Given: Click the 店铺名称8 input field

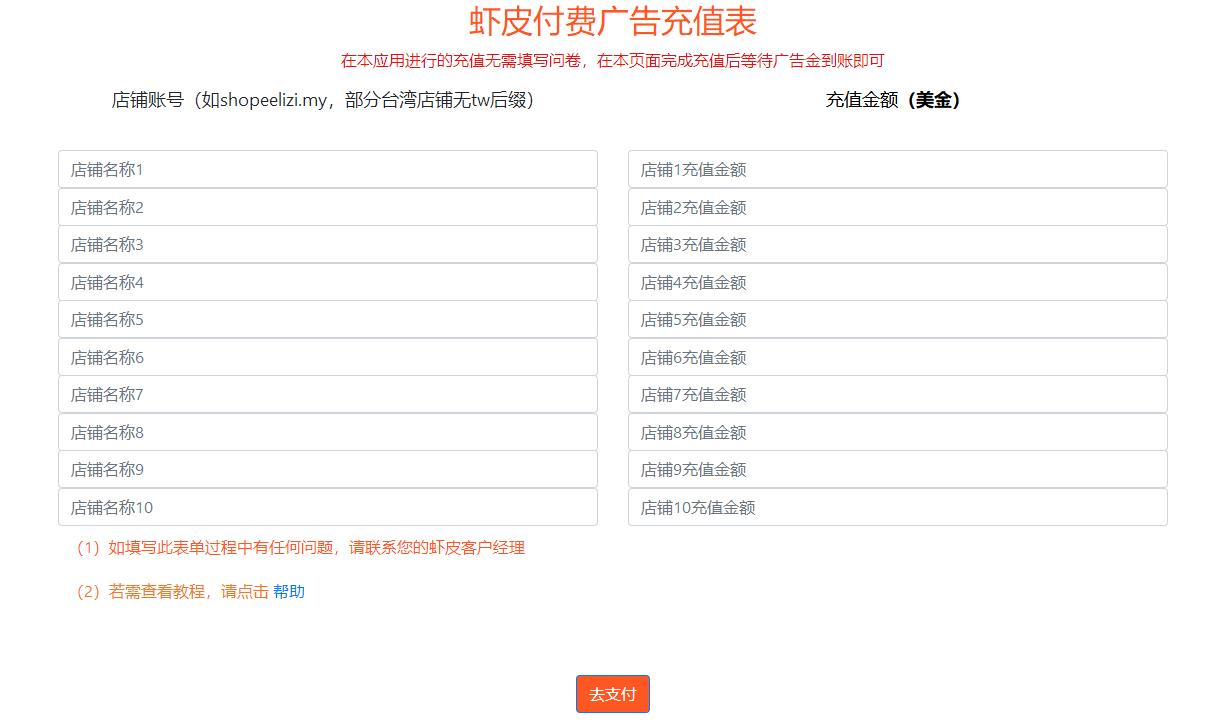Looking at the screenshot, I should [x=327, y=432].
